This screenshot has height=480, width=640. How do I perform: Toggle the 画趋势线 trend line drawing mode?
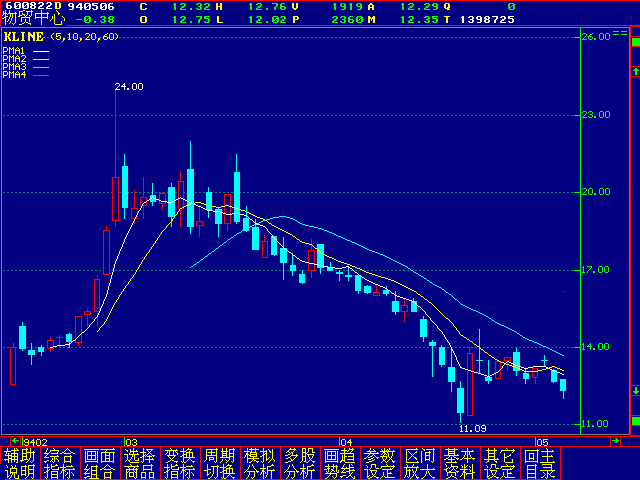tap(340, 463)
